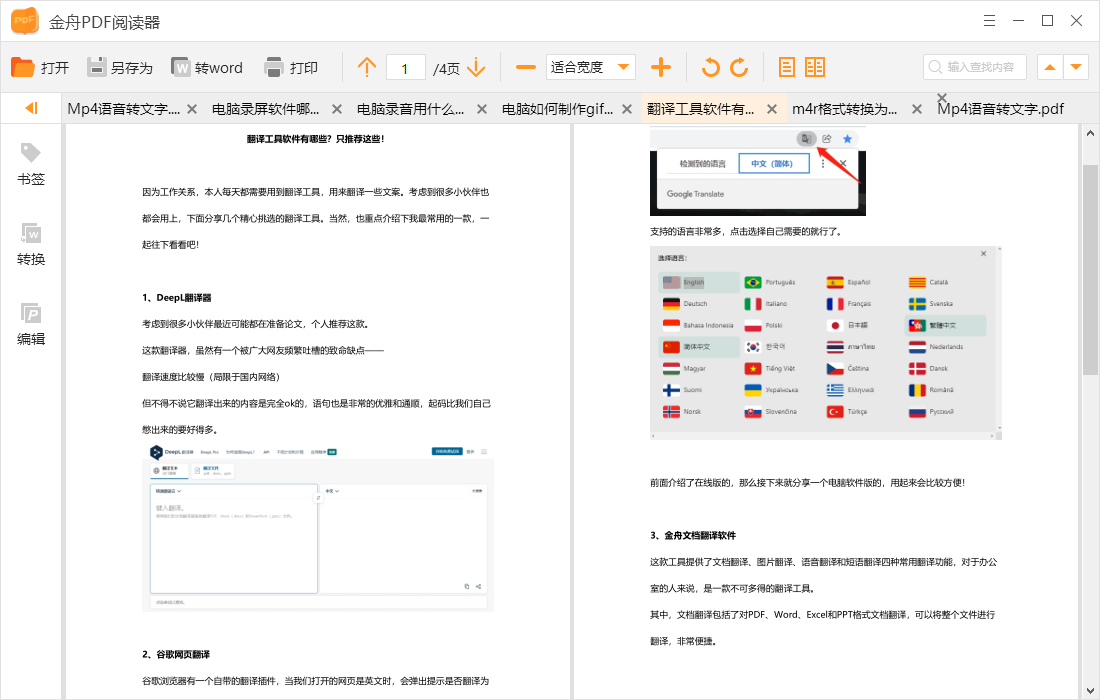This screenshot has height=700, width=1100.
Task: Open the 书签 bookmark panel
Action: [x=31, y=165]
